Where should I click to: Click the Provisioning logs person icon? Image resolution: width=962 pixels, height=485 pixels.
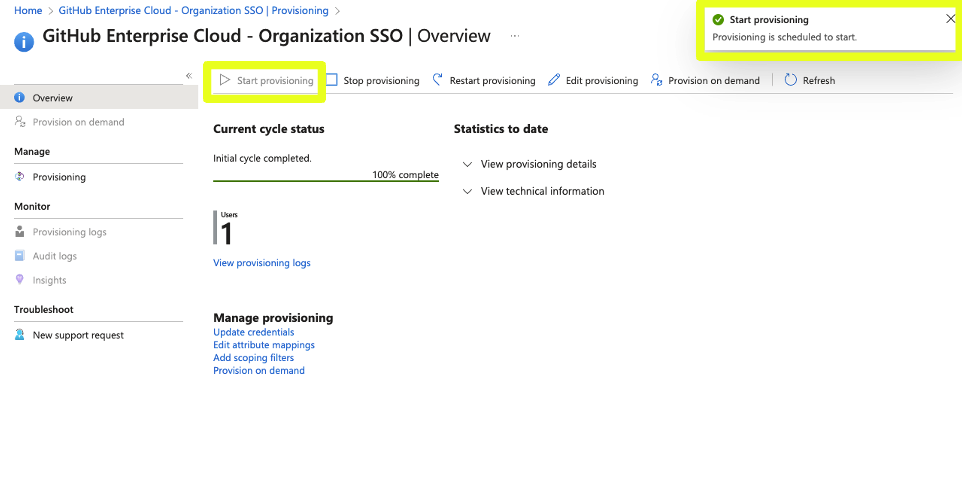(20, 231)
